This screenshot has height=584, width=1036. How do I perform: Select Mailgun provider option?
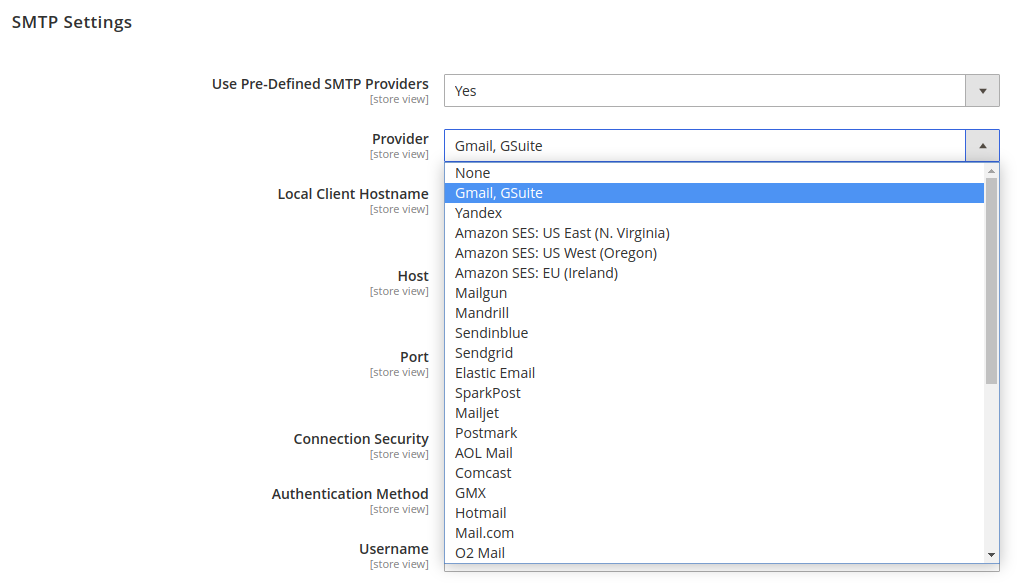point(481,293)
